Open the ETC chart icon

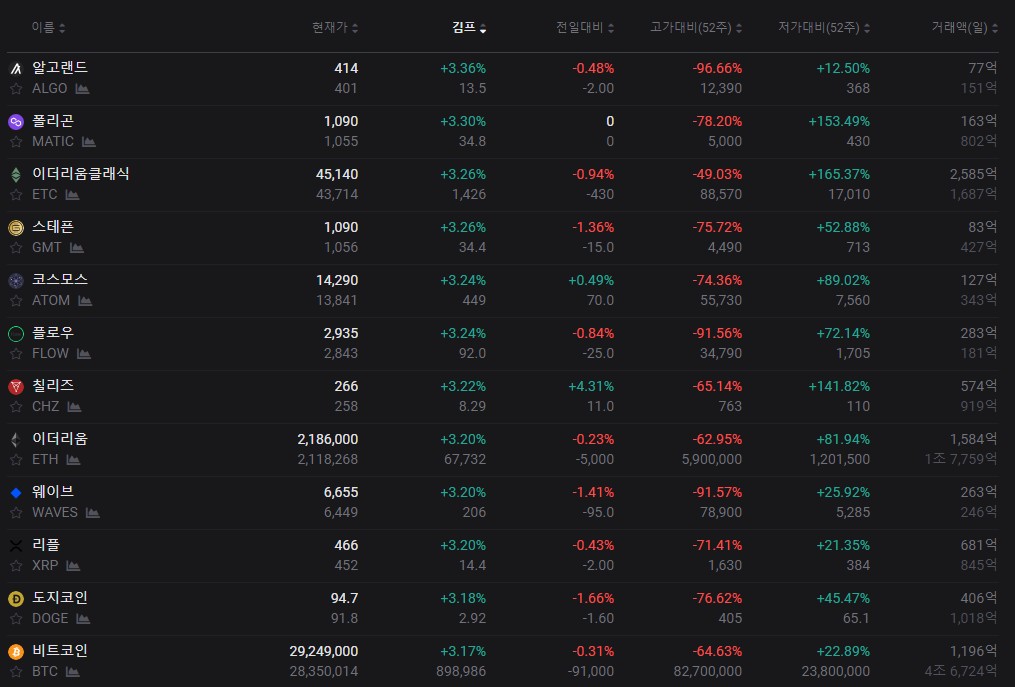tap(72, 195)
